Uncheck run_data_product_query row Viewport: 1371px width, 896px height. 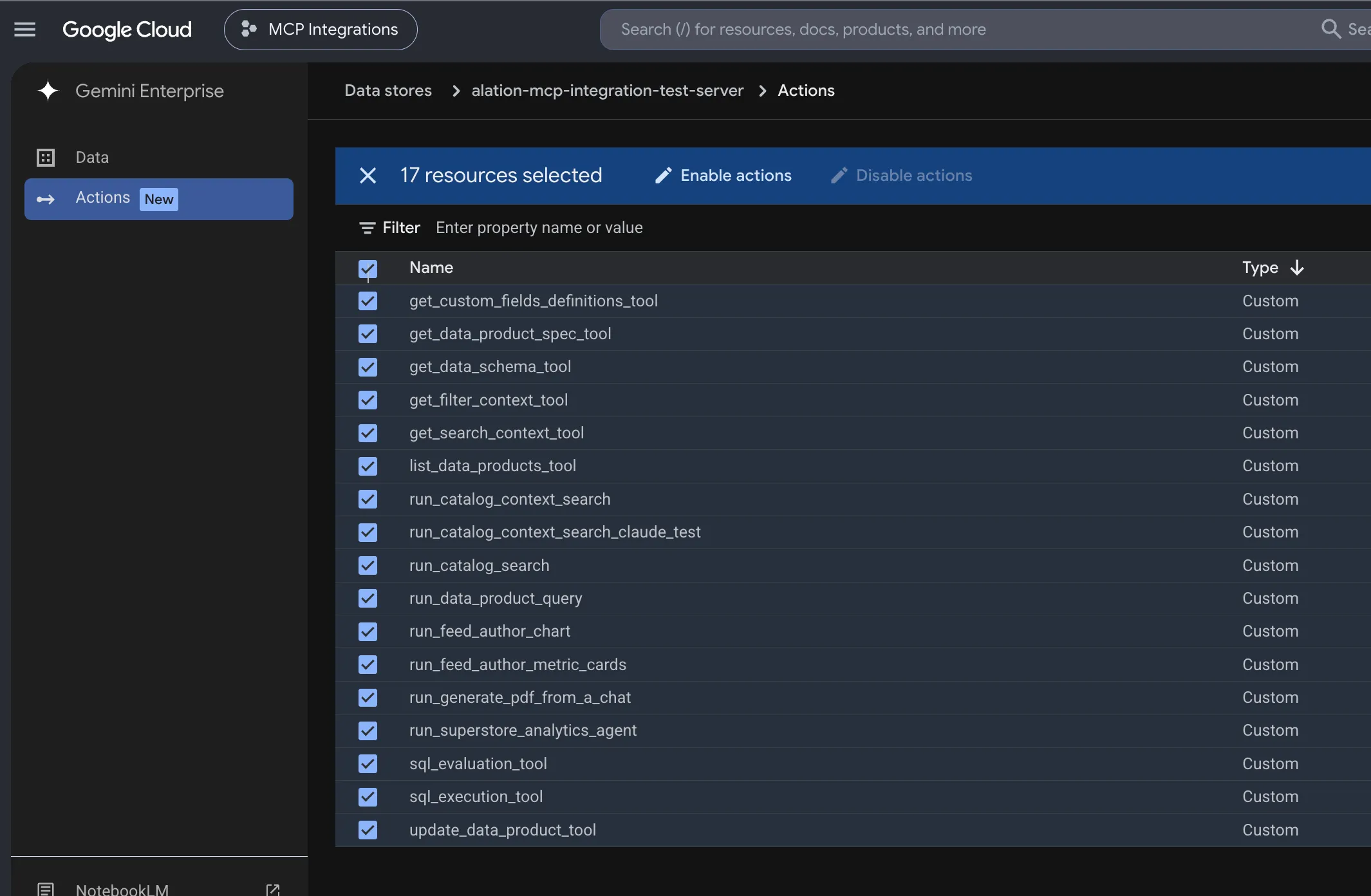(368, 599)
